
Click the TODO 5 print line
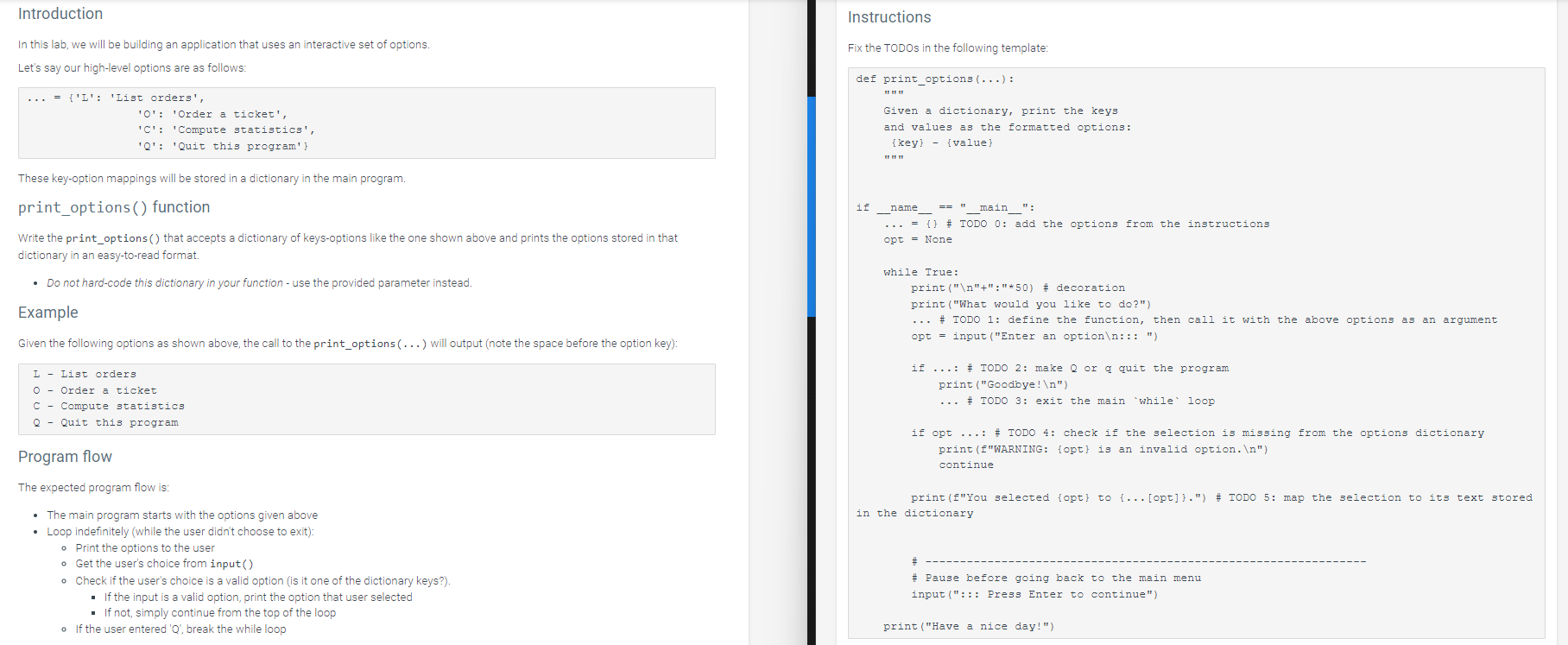(1195, 505)
